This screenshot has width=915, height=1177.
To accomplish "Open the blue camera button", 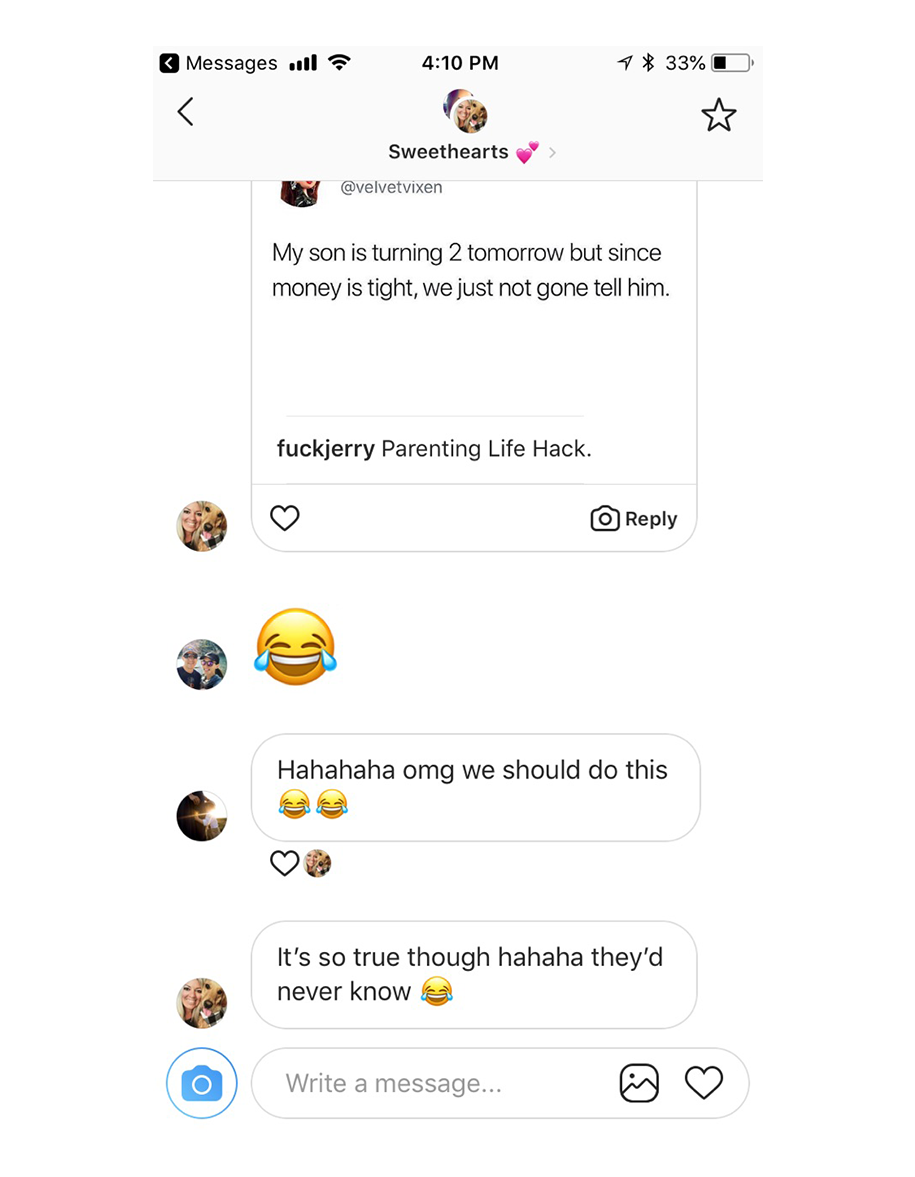I will click(x=202, y=1083).
